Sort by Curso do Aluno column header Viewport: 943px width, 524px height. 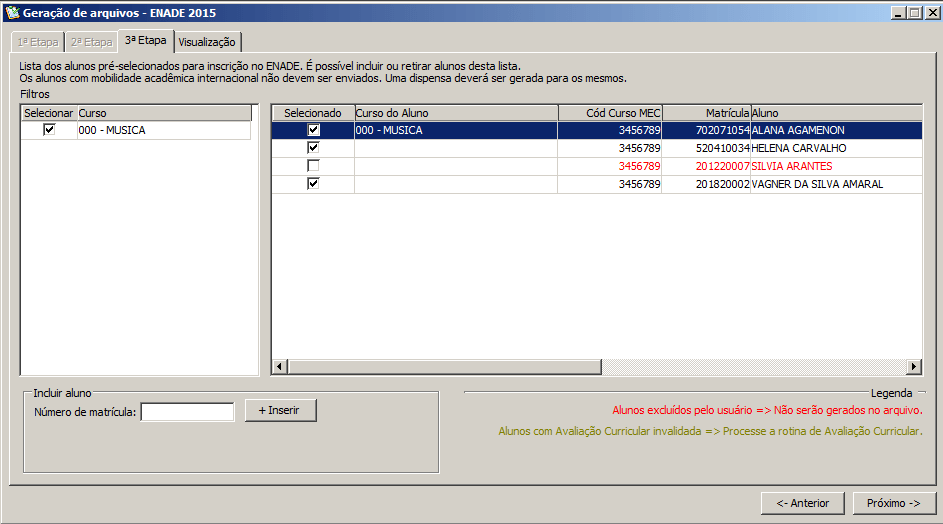[x=455, y=113]
